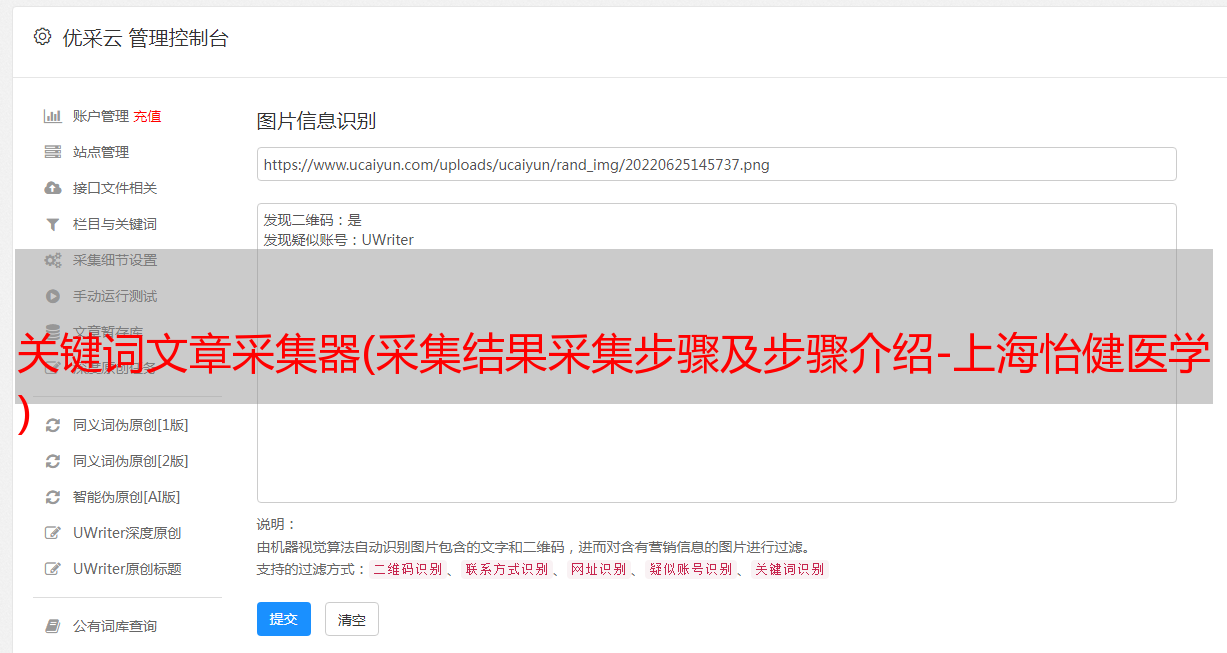This screenshot has width=1227, height=653.
Task: Click the 清空 button
Action: pos(352,620)
